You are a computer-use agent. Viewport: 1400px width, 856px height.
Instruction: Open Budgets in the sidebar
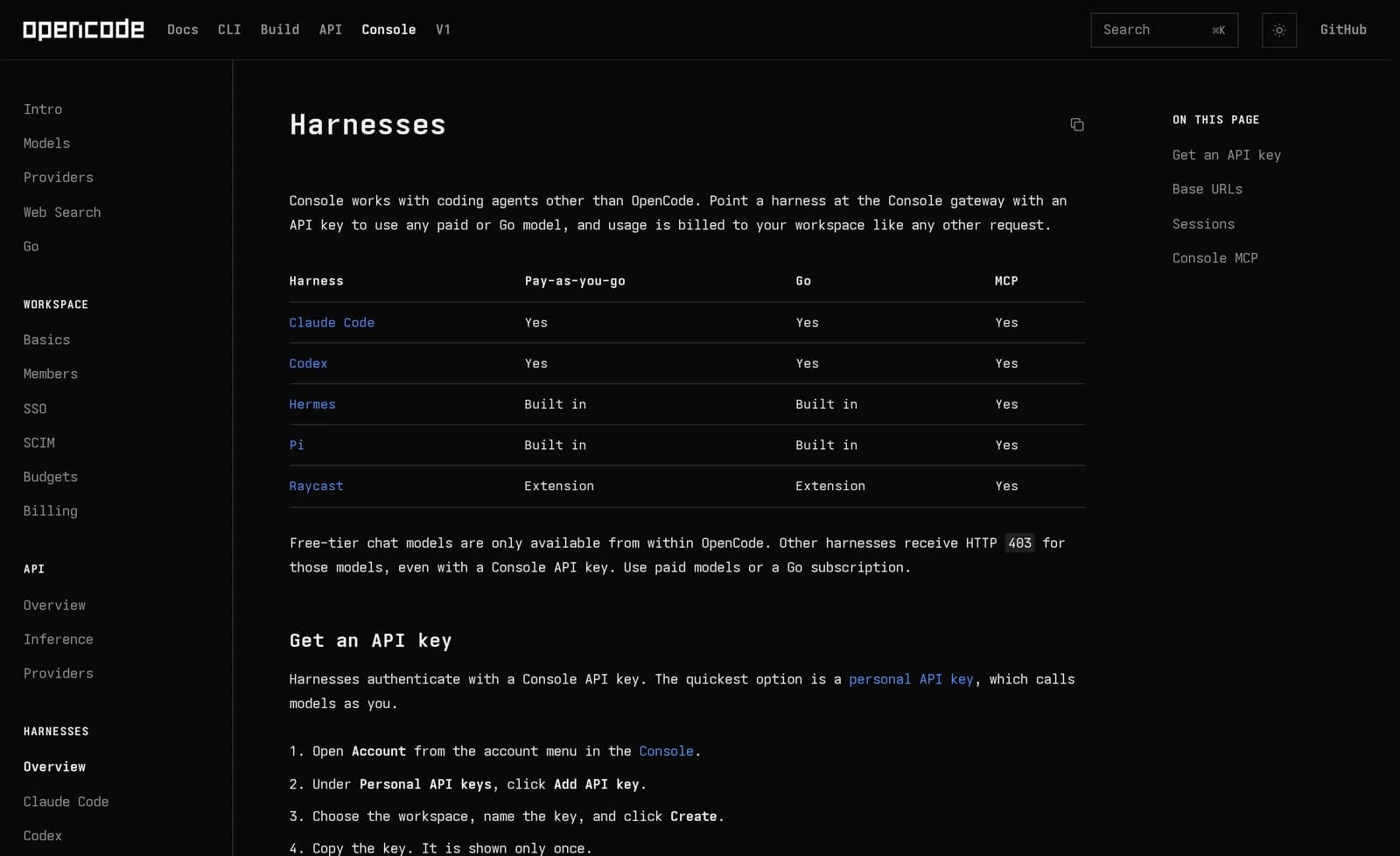pos(51,477)
